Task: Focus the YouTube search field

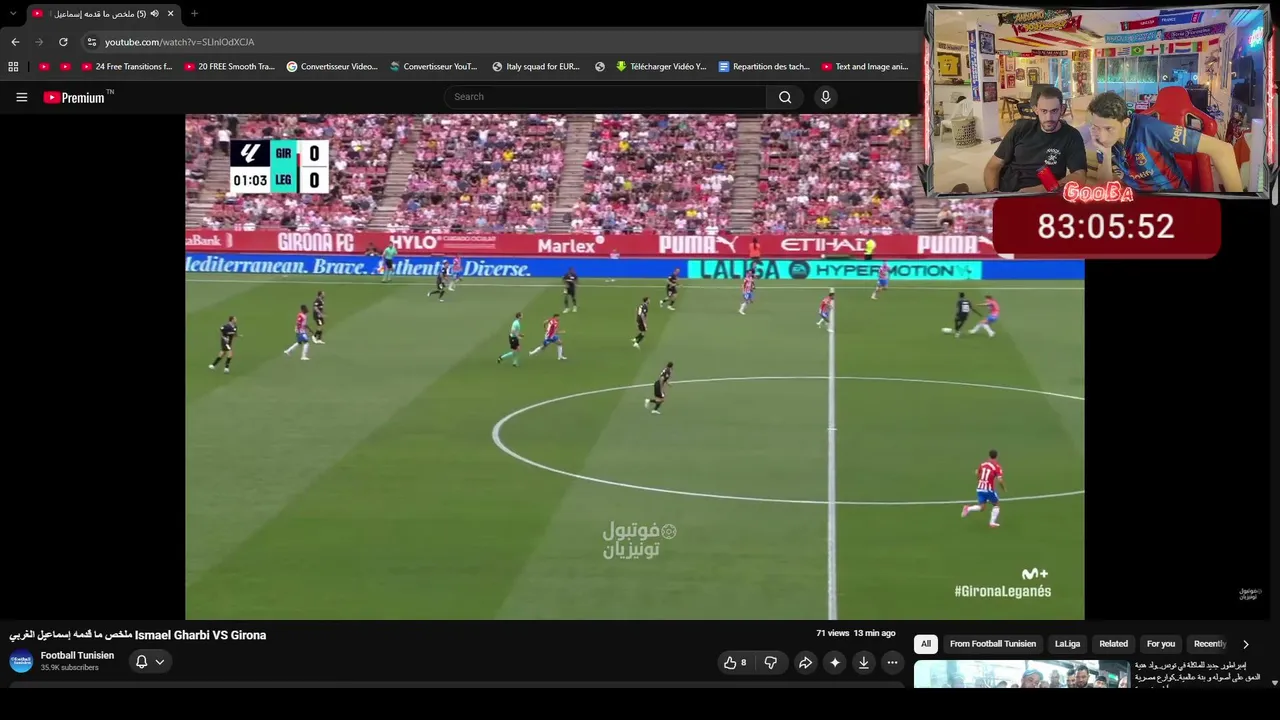Action: pyautogui.click(x=605, y=97)
